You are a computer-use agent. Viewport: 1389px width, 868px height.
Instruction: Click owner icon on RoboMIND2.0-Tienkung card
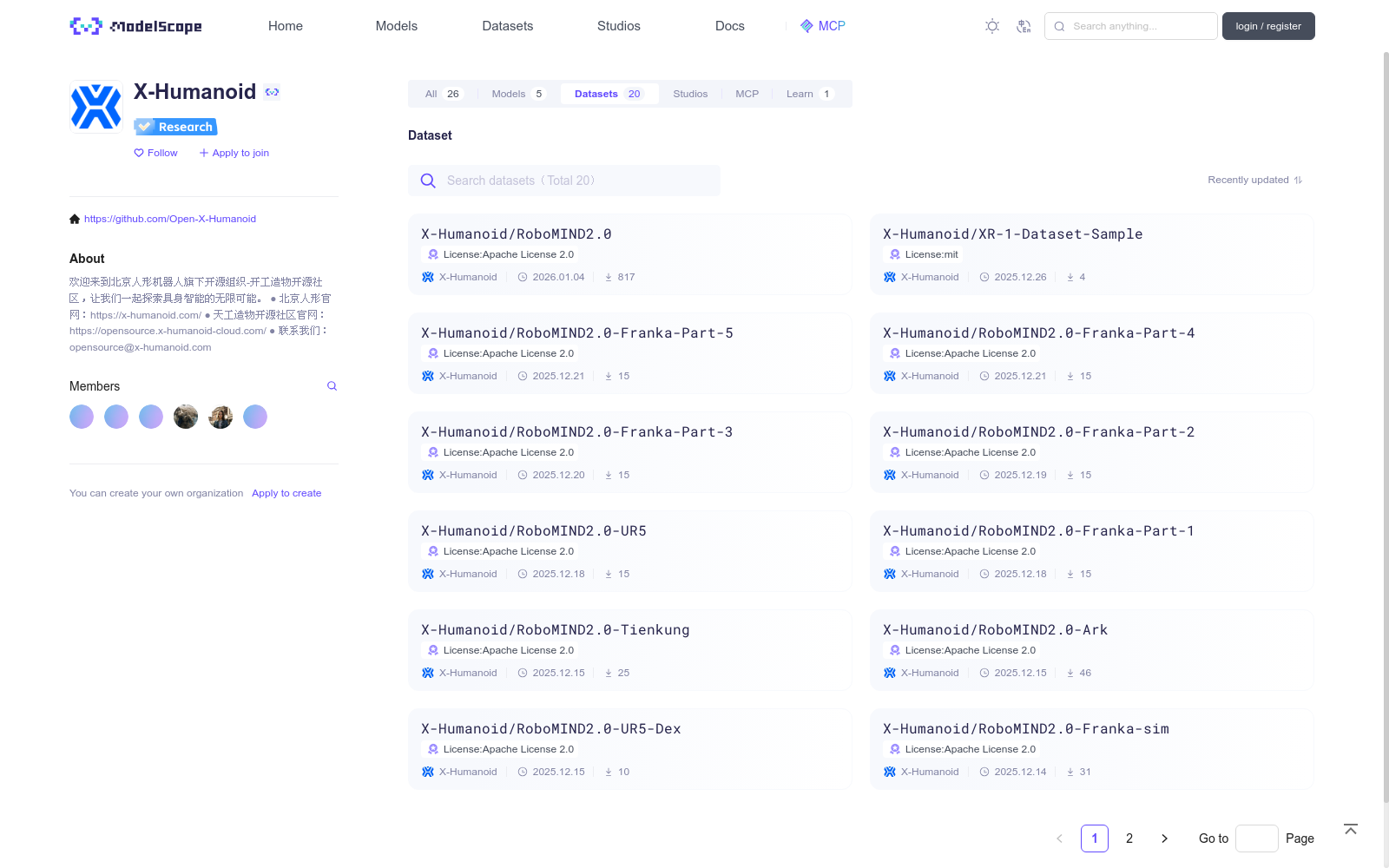click(428, 673)
